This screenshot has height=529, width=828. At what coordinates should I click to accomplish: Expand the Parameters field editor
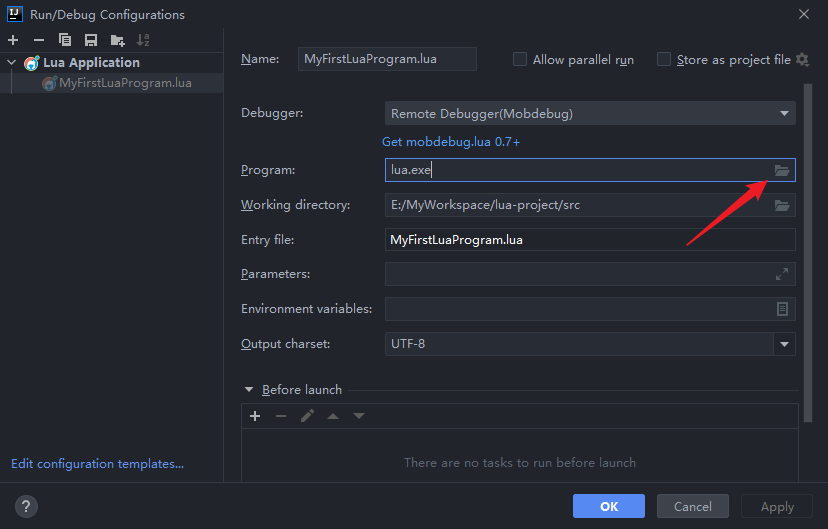tap(782, 274)
